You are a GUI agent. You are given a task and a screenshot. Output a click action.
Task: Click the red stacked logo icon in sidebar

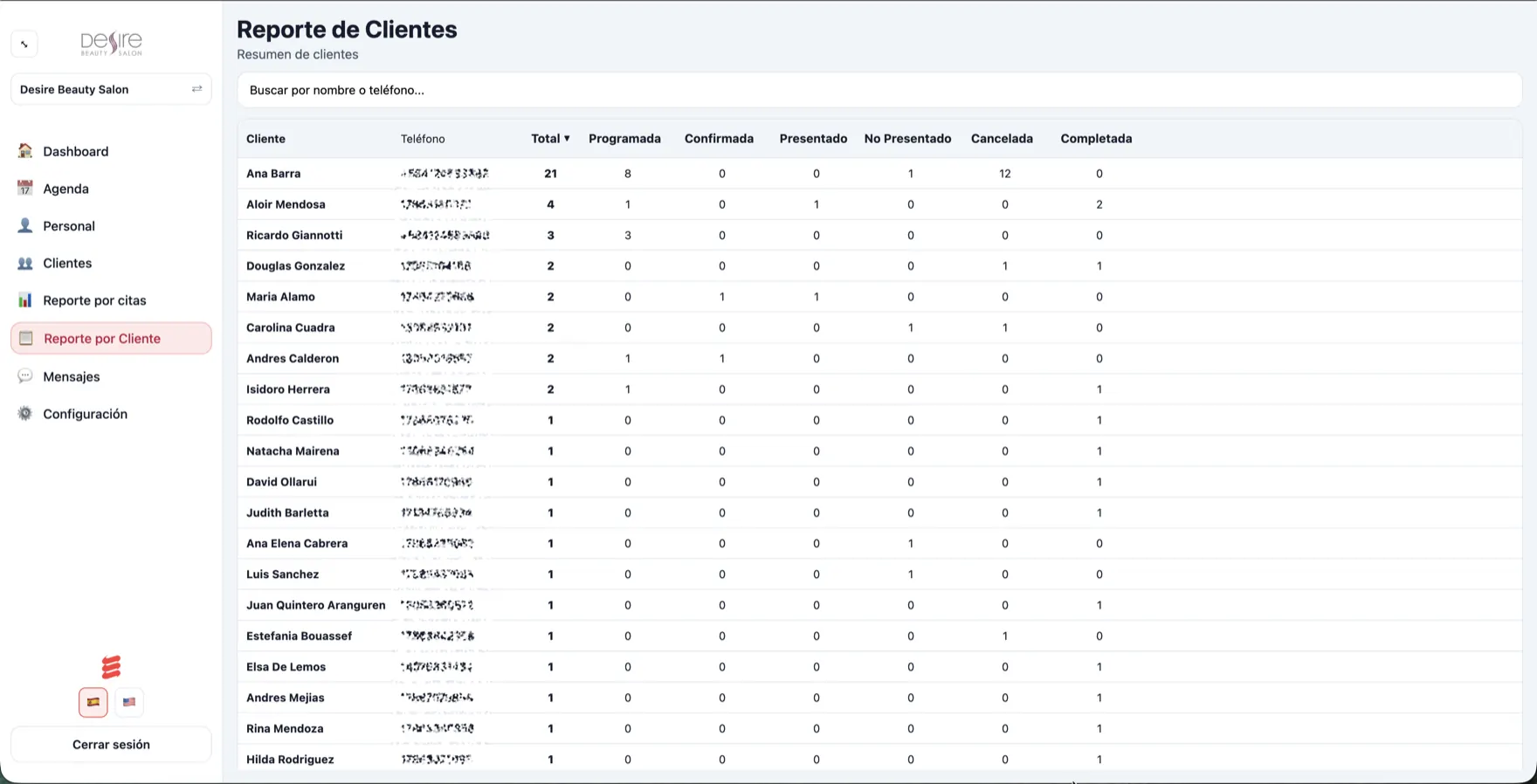[x=111, y=667]
